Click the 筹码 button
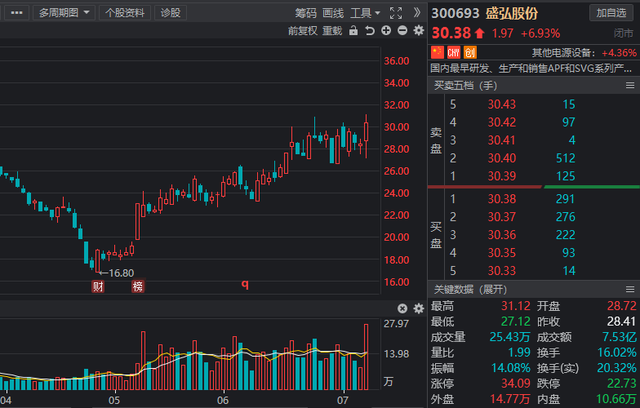 [x=306, y=13]
